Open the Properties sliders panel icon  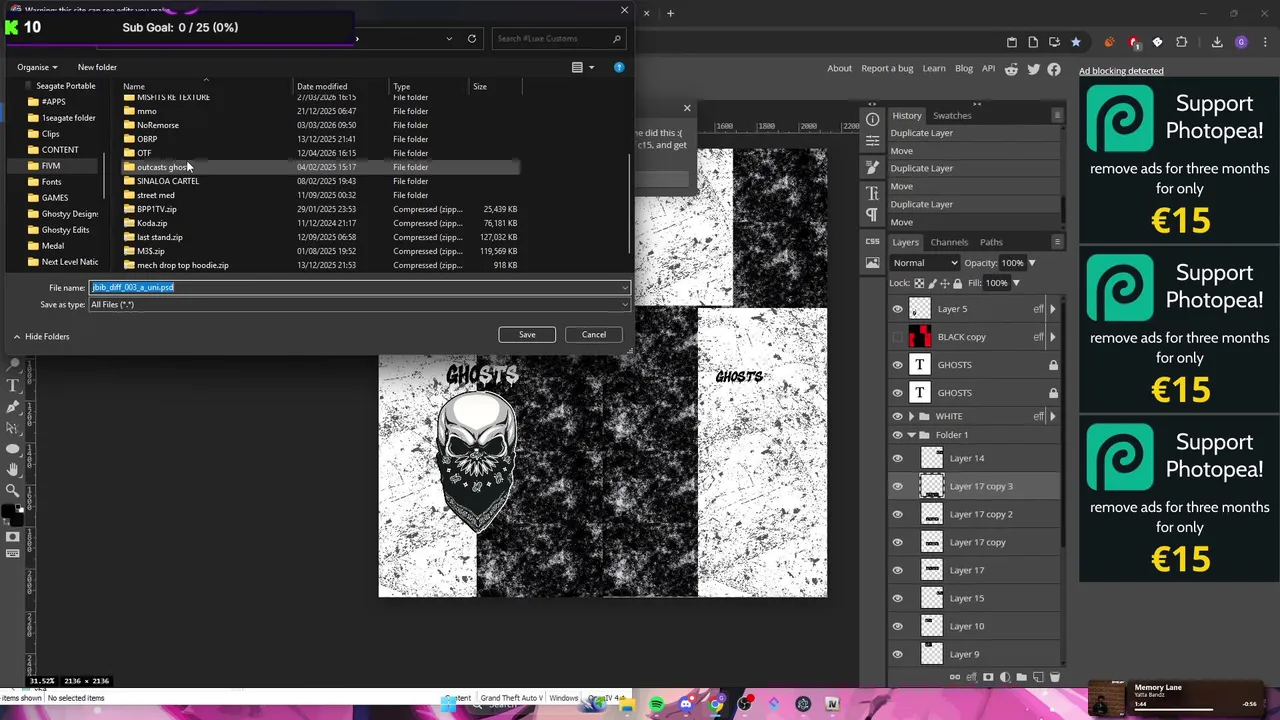pyautogui.click(x=872, y=141)
